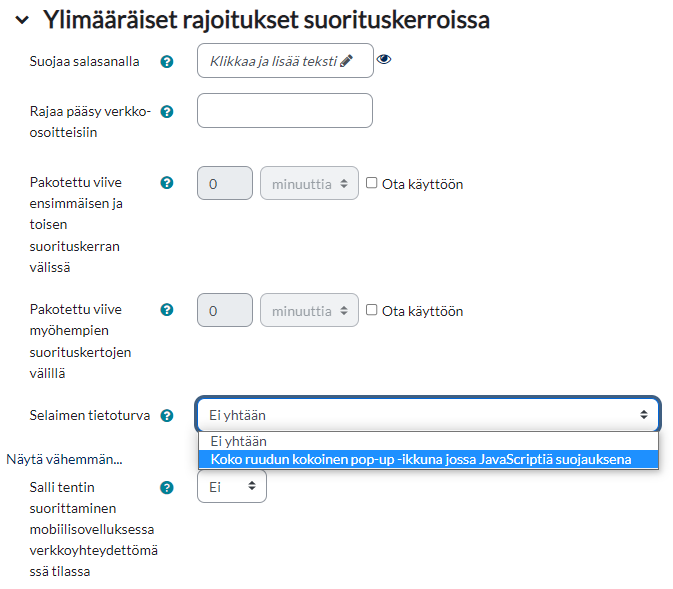Click help icon next to Suojaa salasanalla
This screenshot has height=589, width=673.
[x=167, y=61]
